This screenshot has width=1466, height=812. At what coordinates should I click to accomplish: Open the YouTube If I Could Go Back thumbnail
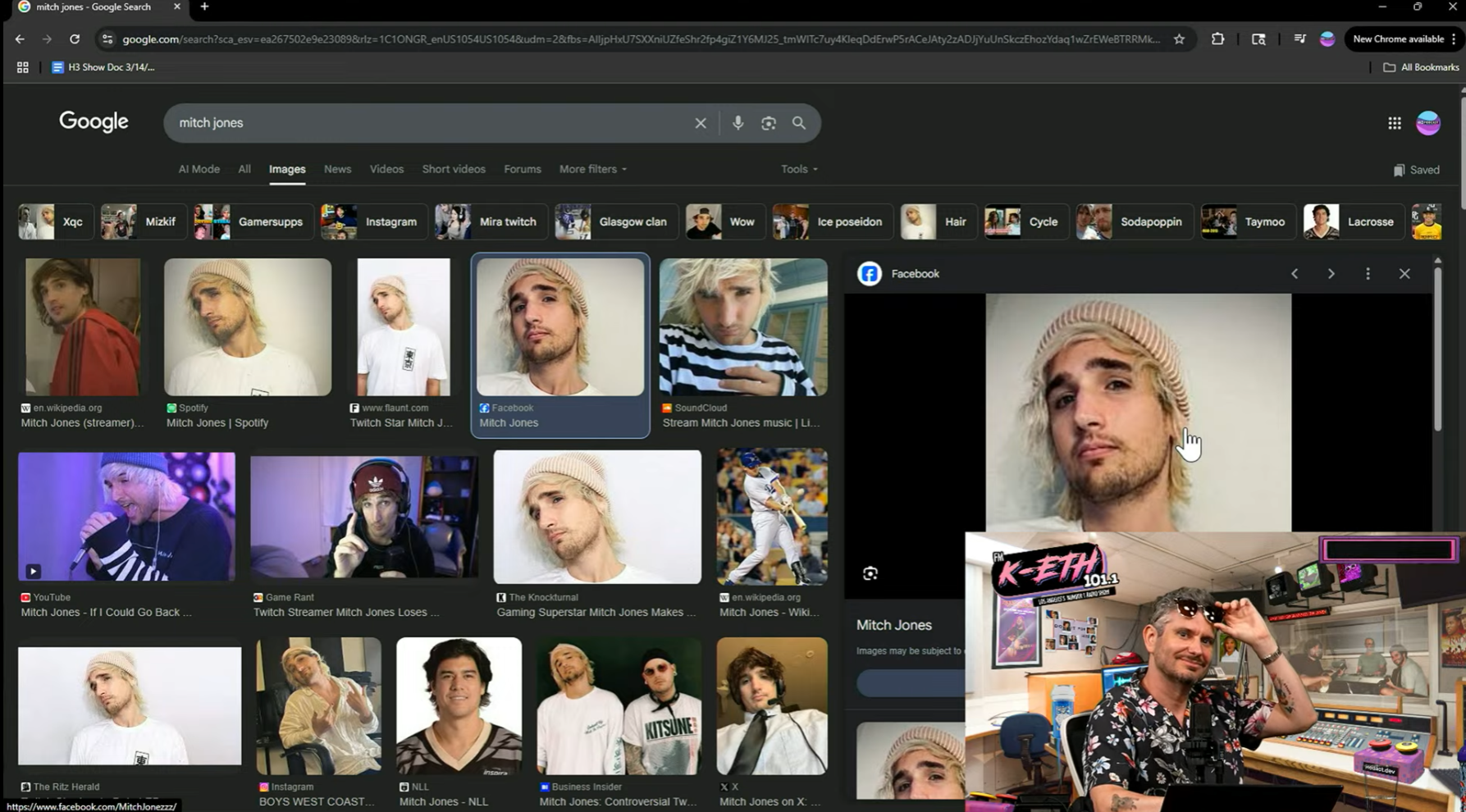point(126,517)
